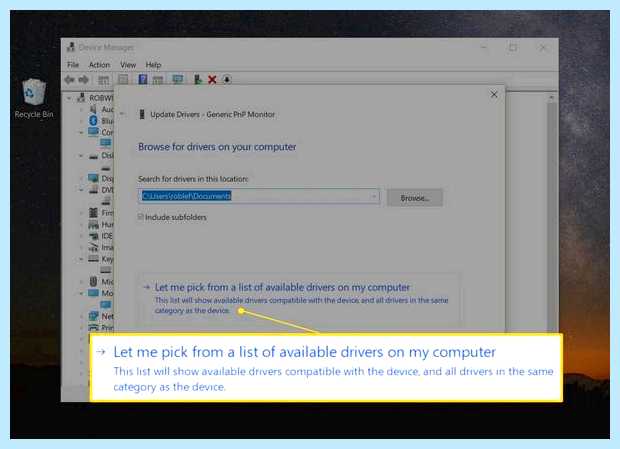This screenshot has width=620, height=449.
Task: Select the Audio speaker category icon
Action: pos(93,109)
